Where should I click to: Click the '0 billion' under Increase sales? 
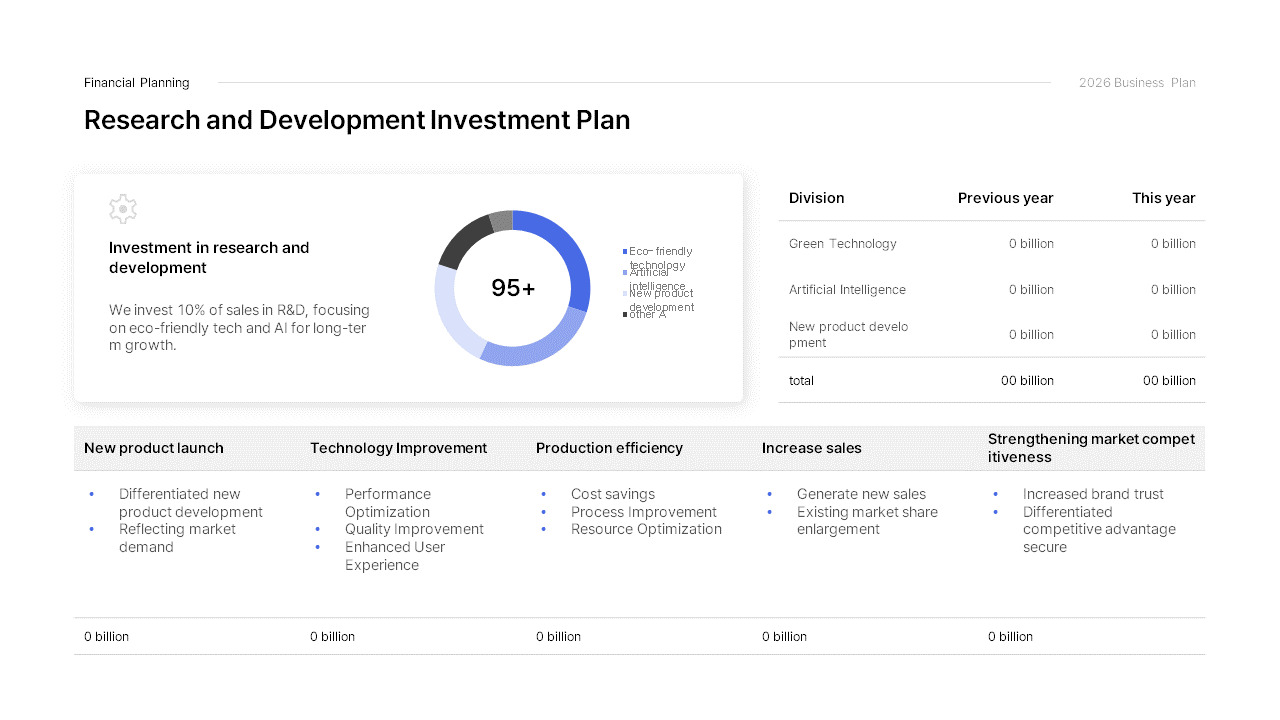tap(784, 637)
